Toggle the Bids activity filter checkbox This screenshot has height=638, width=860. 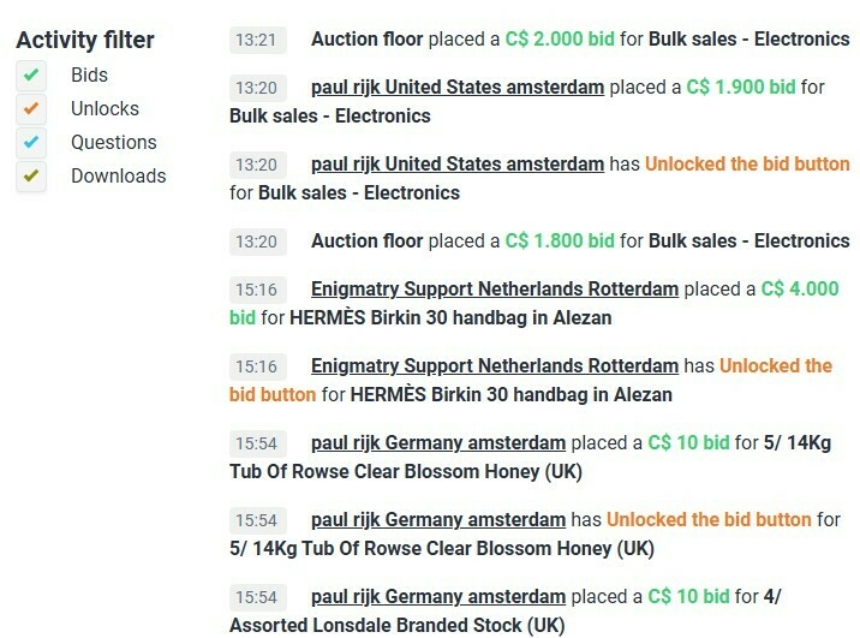click(31, 75)
